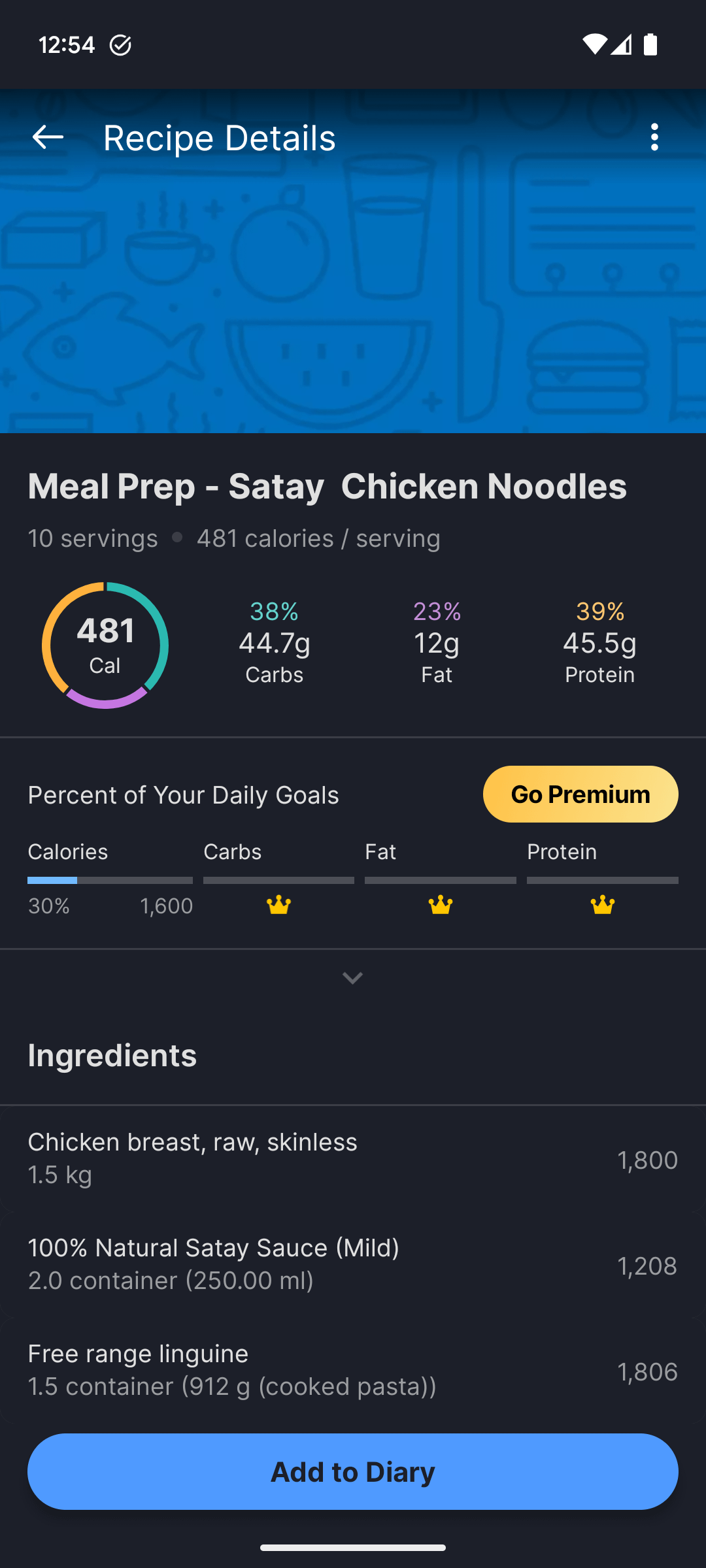Viewport: 706px width, 1568px height.
Task: Tap the 12g Fat macro stat
Action: pyautogui.click(x=437, y=644)
